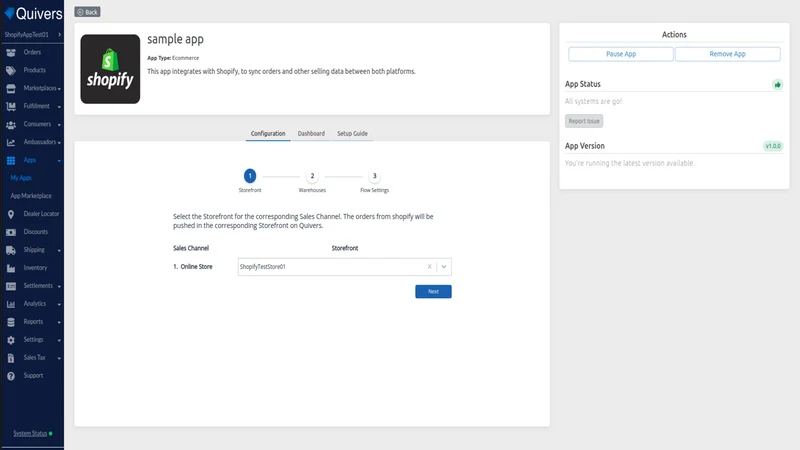Open the Support question mark icon
This screenshot has height=450, width=800.
[11, 376]
